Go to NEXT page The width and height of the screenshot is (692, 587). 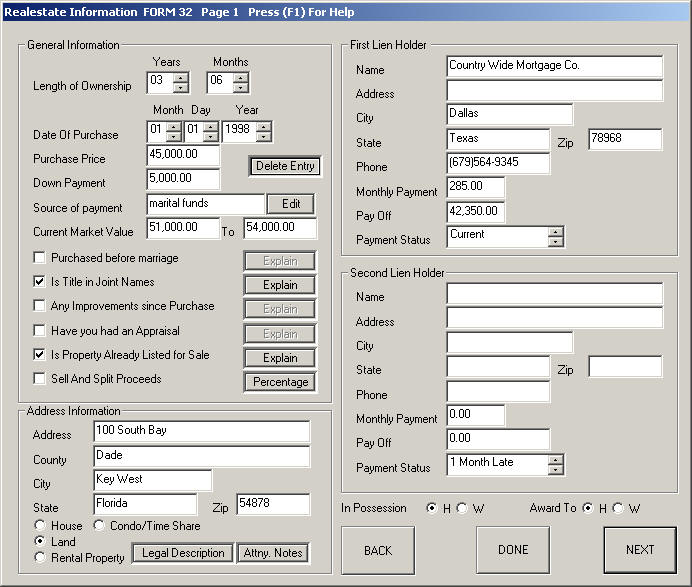[x=640, y=550]
